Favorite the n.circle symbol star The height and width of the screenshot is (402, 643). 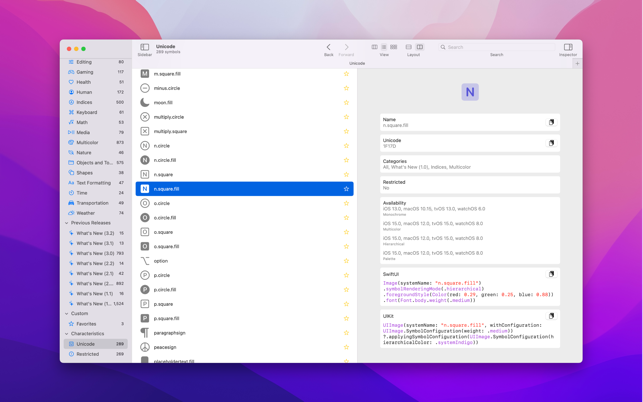(x=346, y=146)
